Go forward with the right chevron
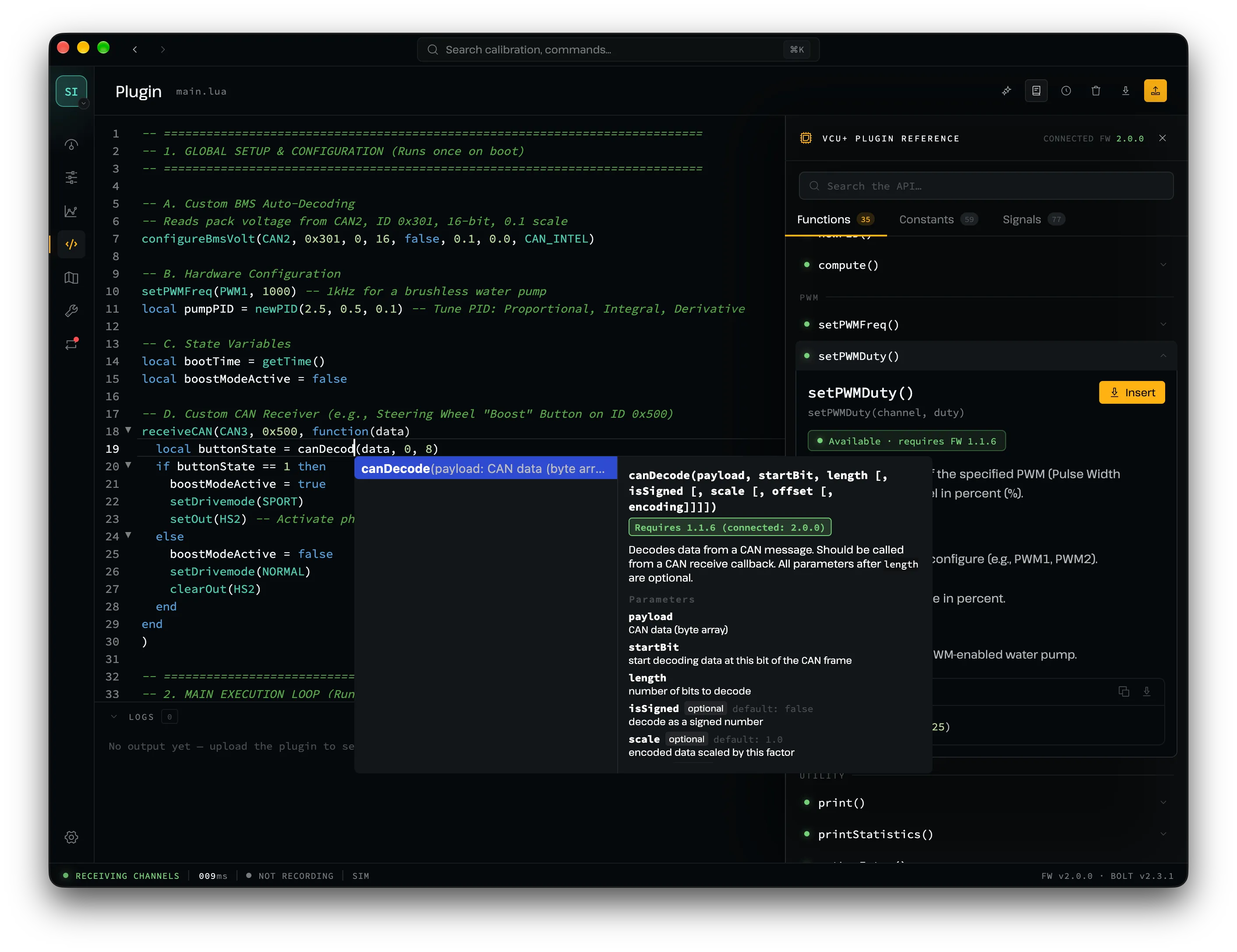This screenshot has height=952, width=1237. (x=163, y=49)
